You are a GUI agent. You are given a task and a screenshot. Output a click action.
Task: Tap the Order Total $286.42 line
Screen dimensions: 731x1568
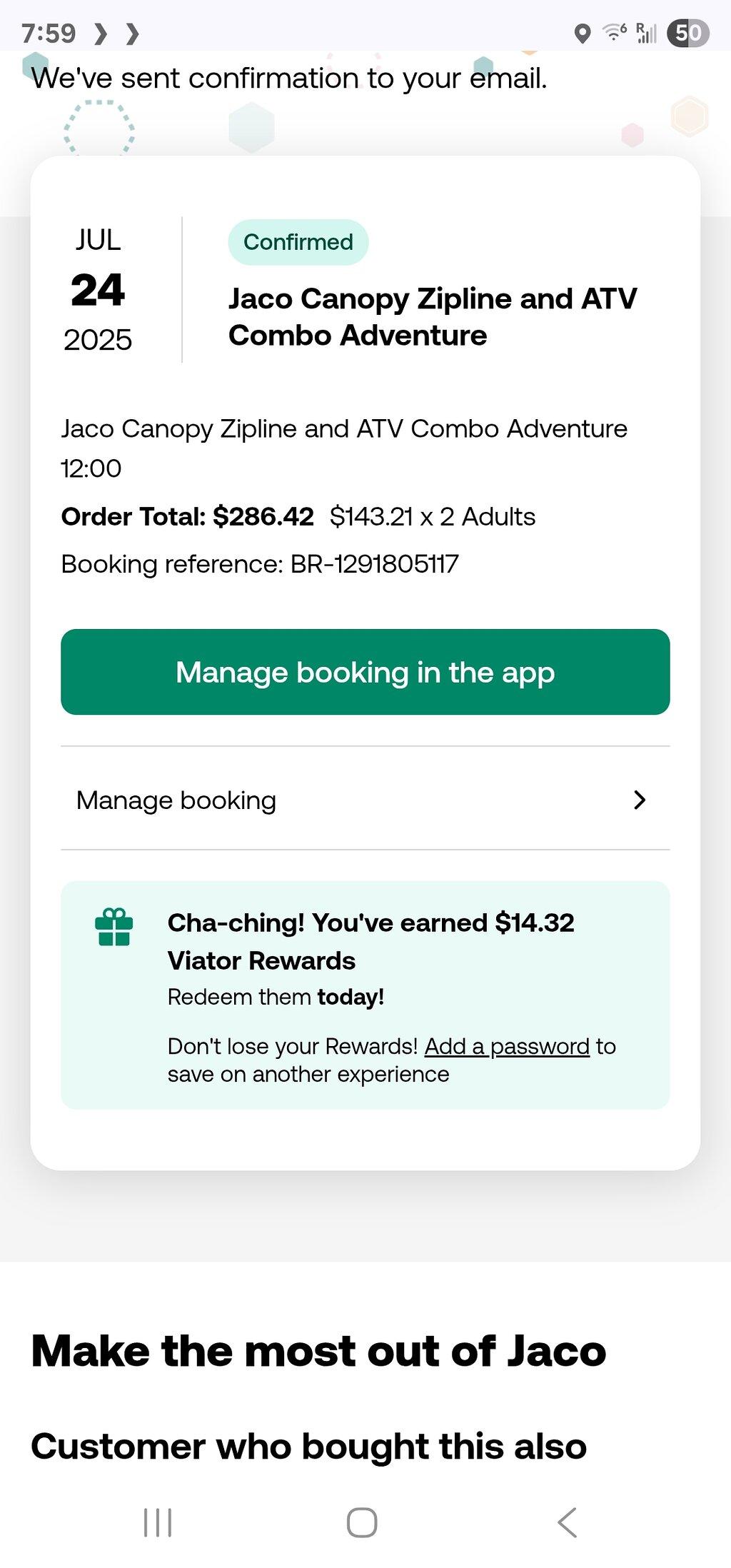(298, 516)
